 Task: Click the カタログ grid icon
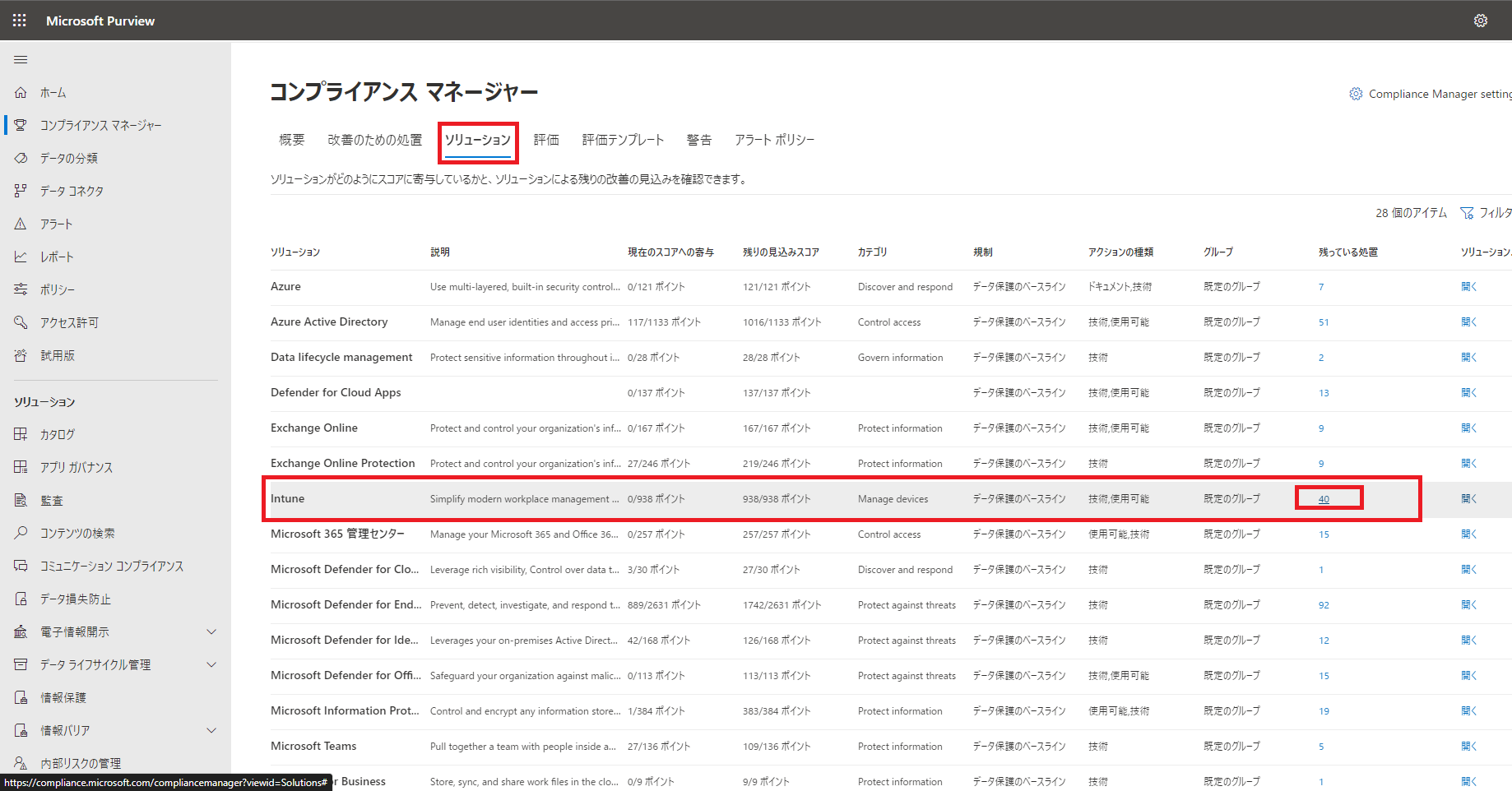pos(21,434)
